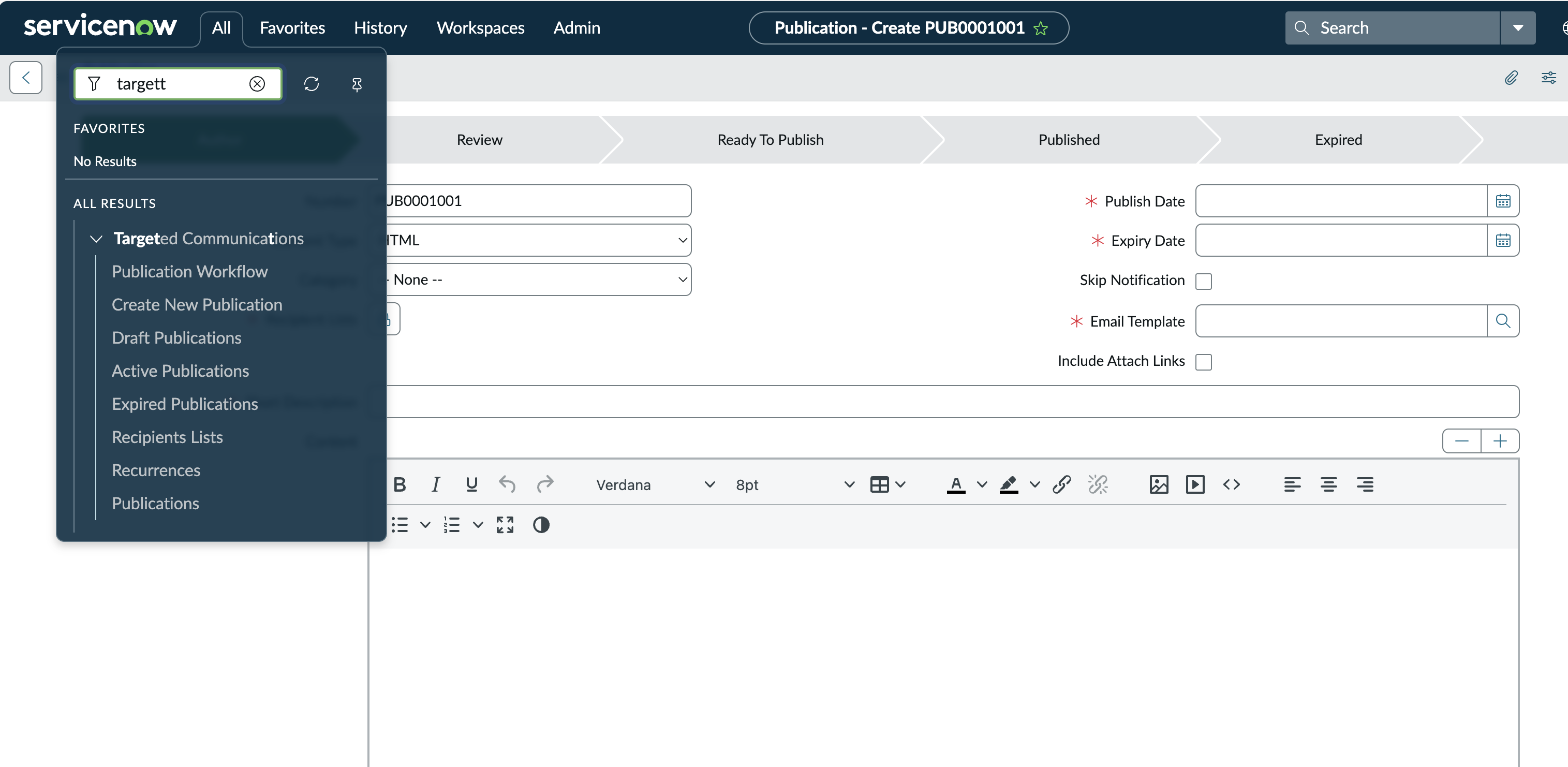The height and width of the screenshot is (767, 1568).
Task: Favorite this page with the star icon
Action: pyautogui.click(x=1041, y=28)
